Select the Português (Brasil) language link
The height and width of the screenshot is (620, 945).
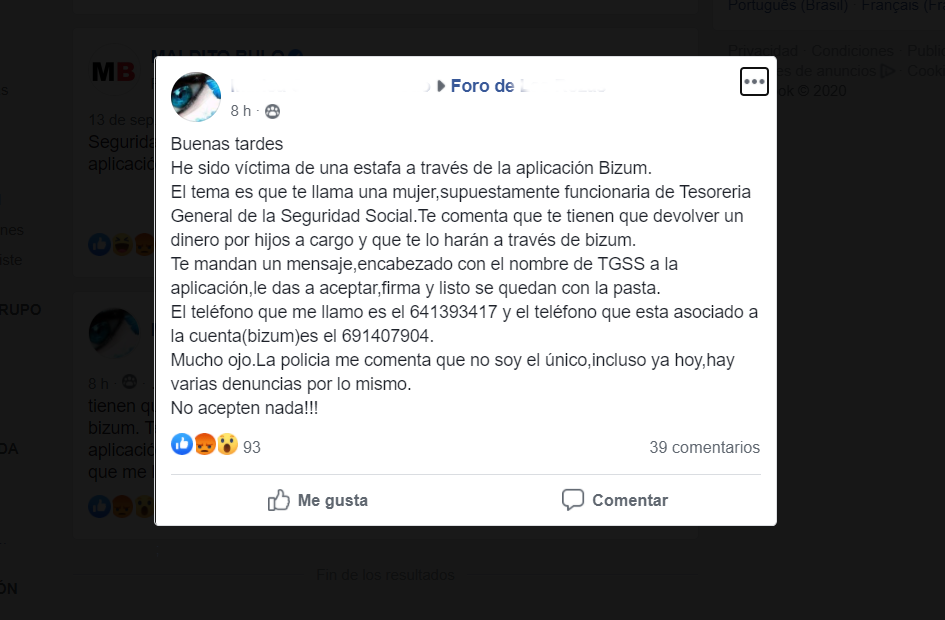pos(788,5)
